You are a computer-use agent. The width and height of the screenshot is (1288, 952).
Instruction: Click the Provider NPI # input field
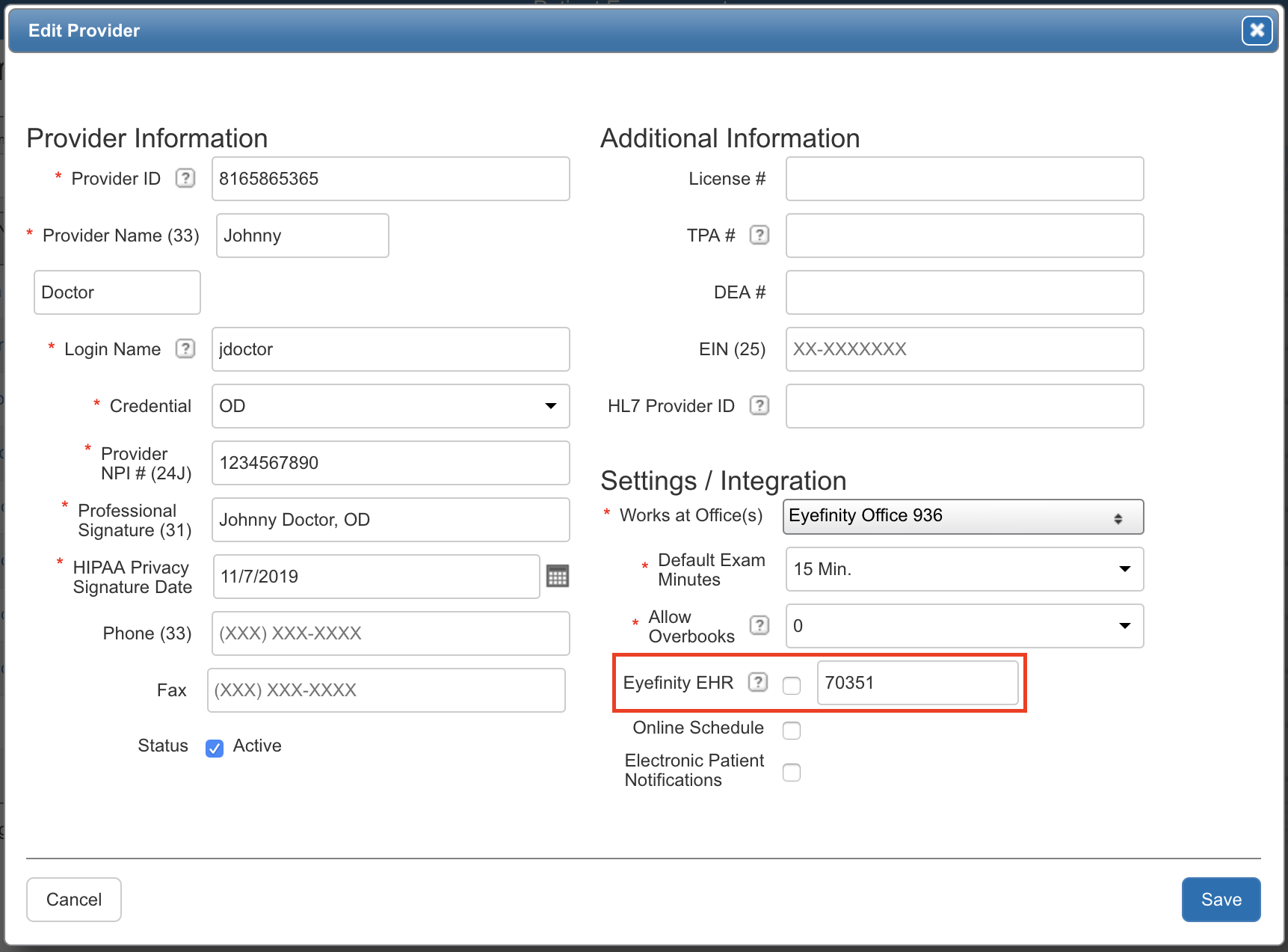pos(390,463)
